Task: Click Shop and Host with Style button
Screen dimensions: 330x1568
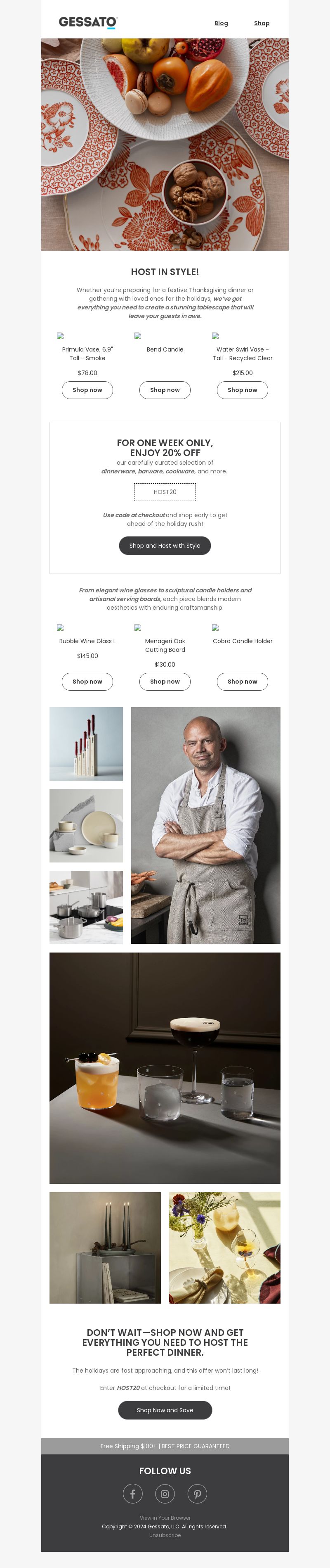Action: [x=165, y=546]
